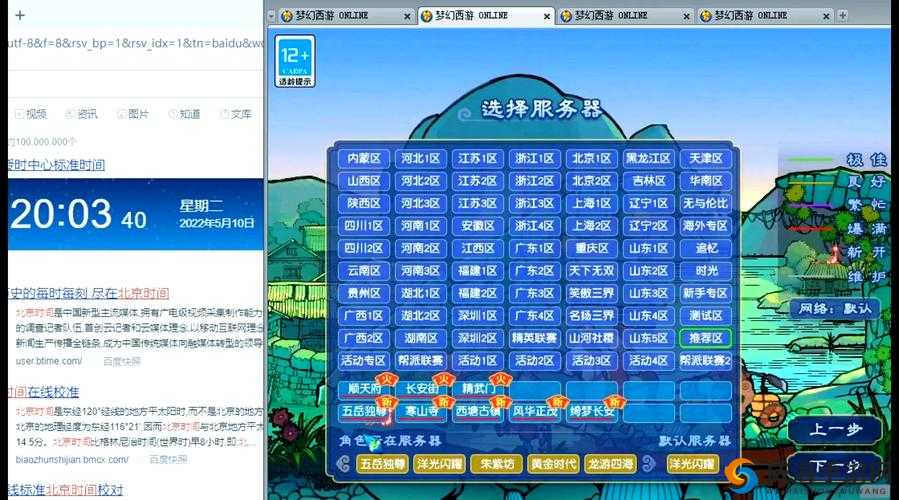Switch to the active 梦幻西游 ONLINE tab
The image size is (899, 500).
click(485, 16)
